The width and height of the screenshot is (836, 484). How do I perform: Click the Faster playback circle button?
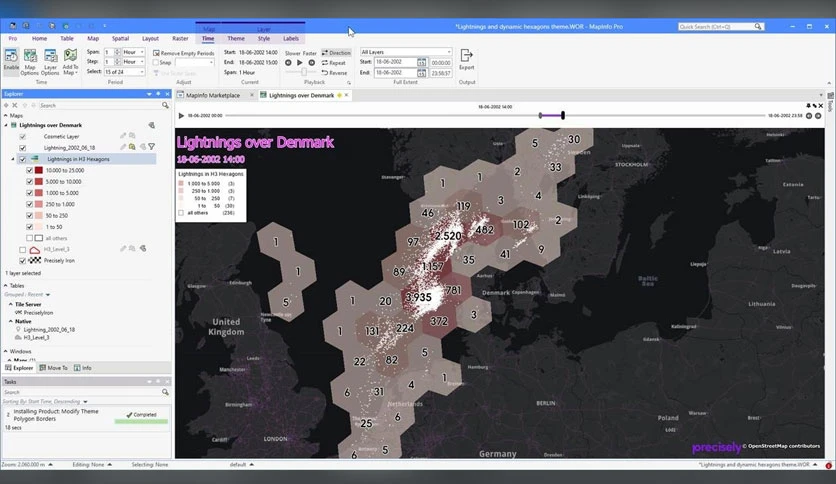coord(312,62)
